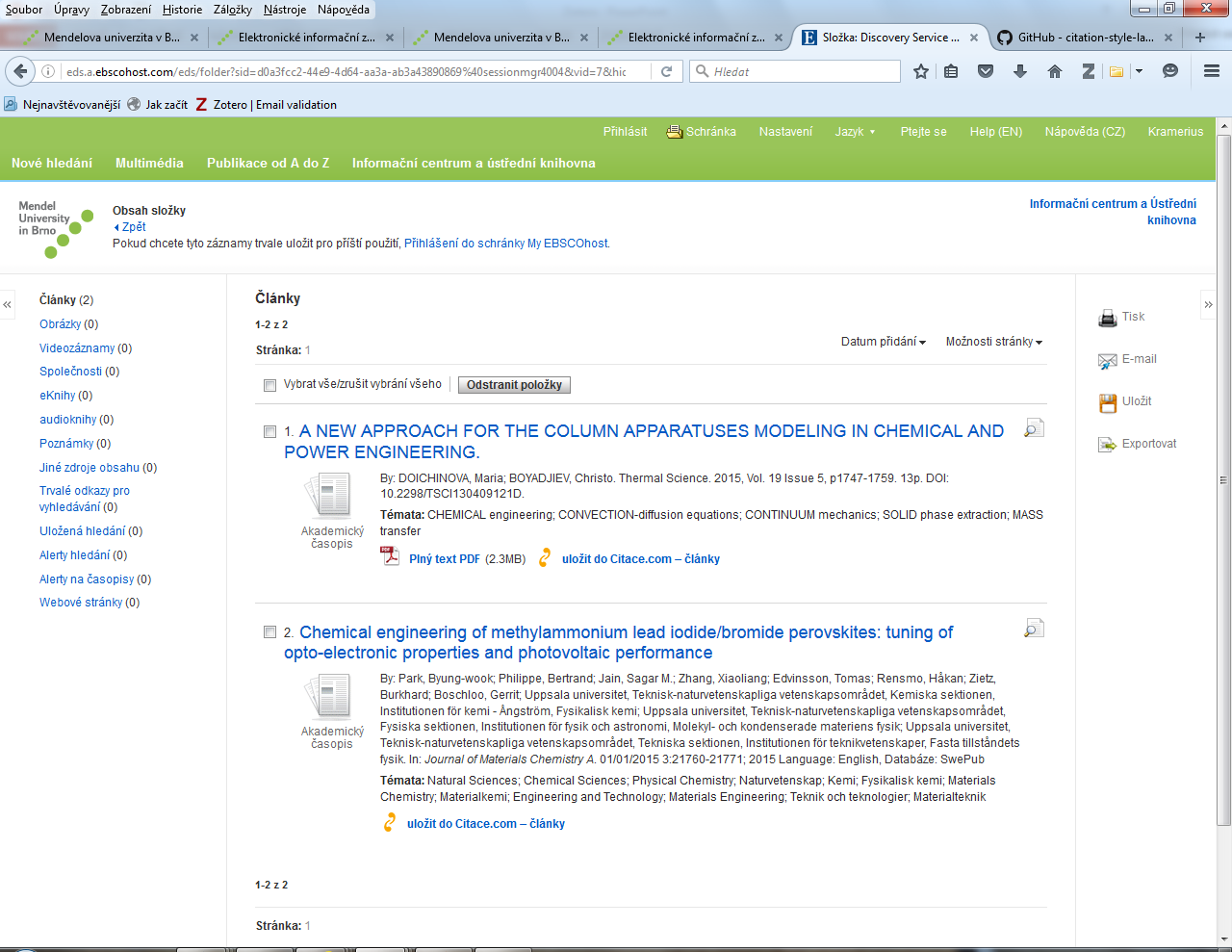Image resolution: width=1232 pixels, height=952 pixels.
Task: Open Možnosti stránky dropdown
Action: pos(993,342)
